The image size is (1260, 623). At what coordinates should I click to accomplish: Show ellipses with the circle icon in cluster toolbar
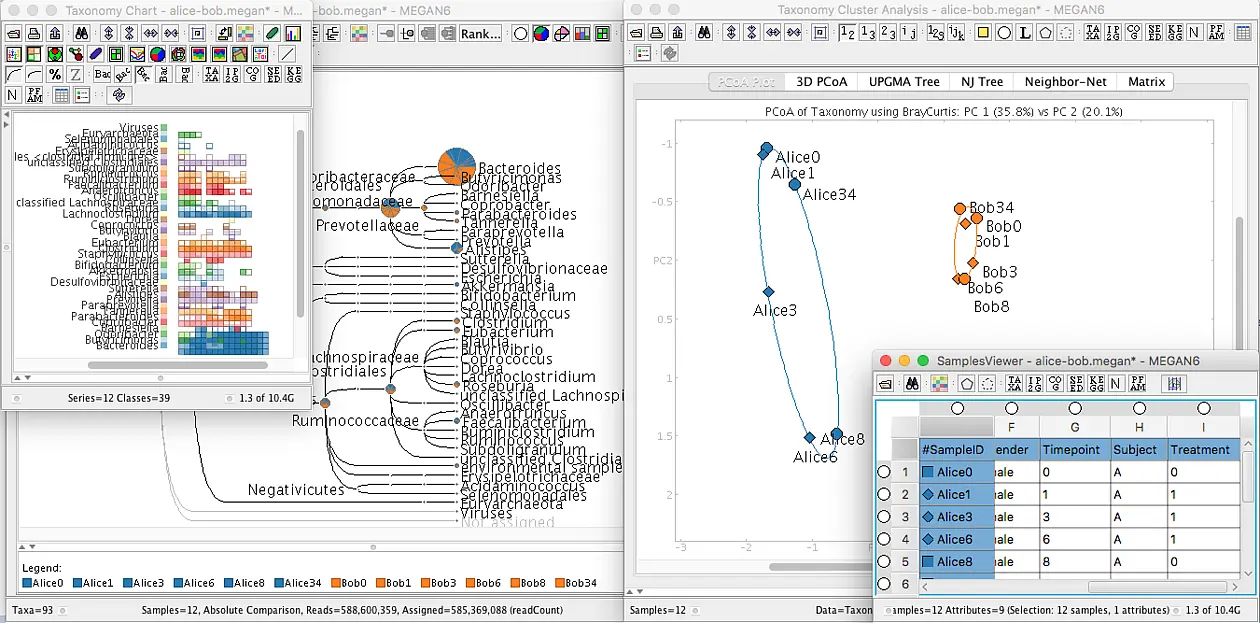coord(1004,32)
